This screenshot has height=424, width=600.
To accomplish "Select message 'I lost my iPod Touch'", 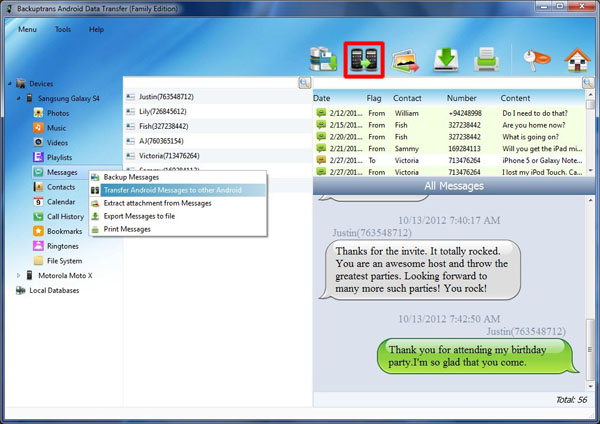I will (x=450, y=172).
